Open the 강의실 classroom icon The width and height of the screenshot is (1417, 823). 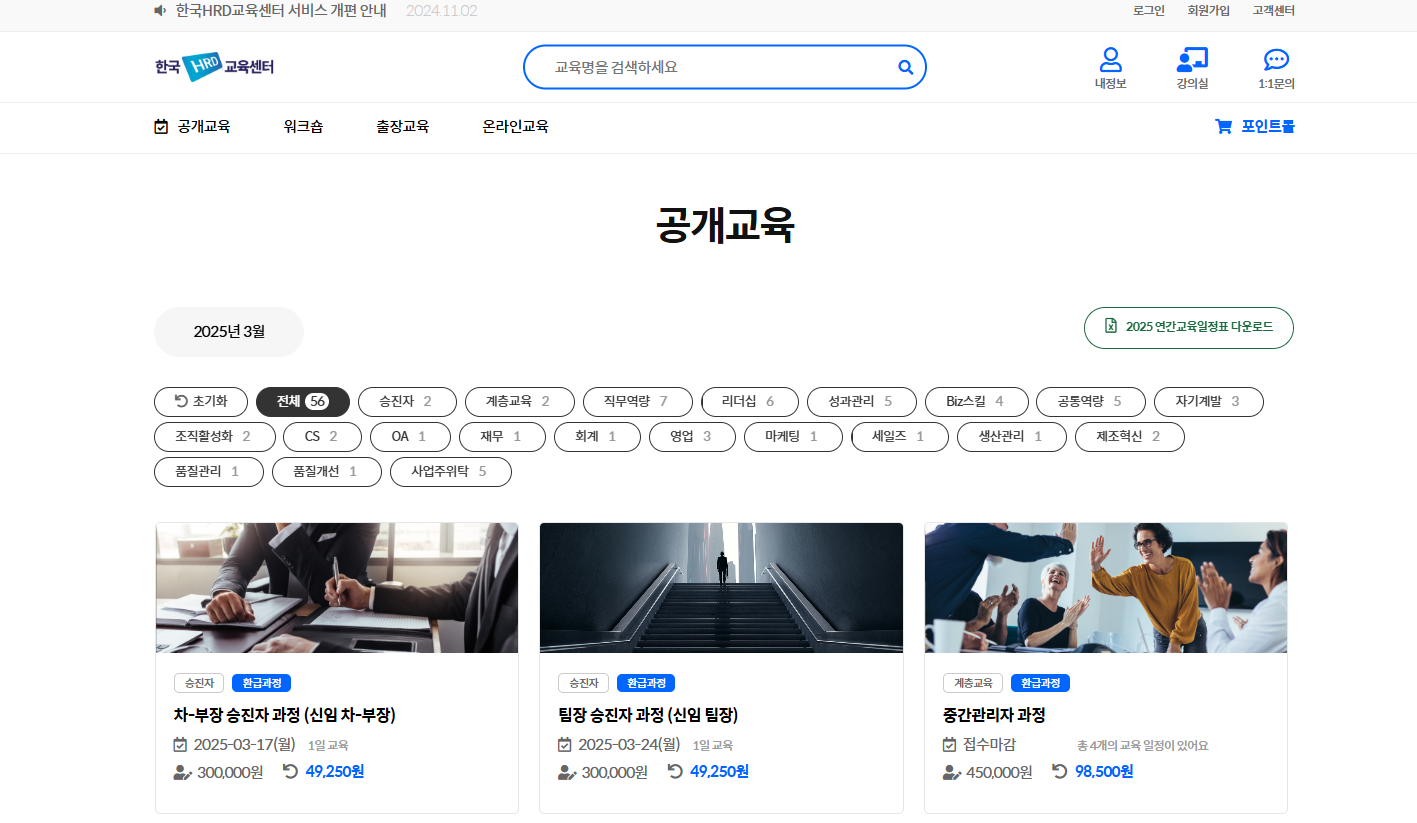(x=1192, y=59)
